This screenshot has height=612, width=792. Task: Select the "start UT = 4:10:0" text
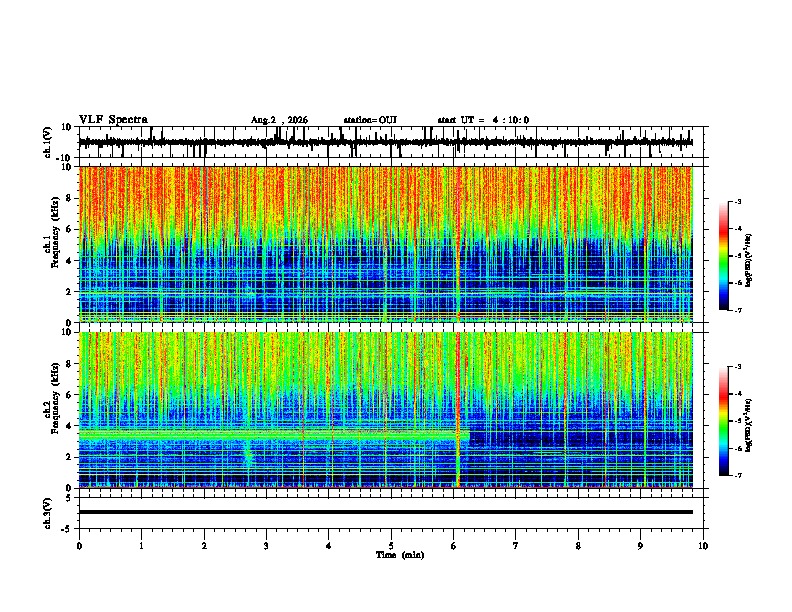(x=483, y=120)
